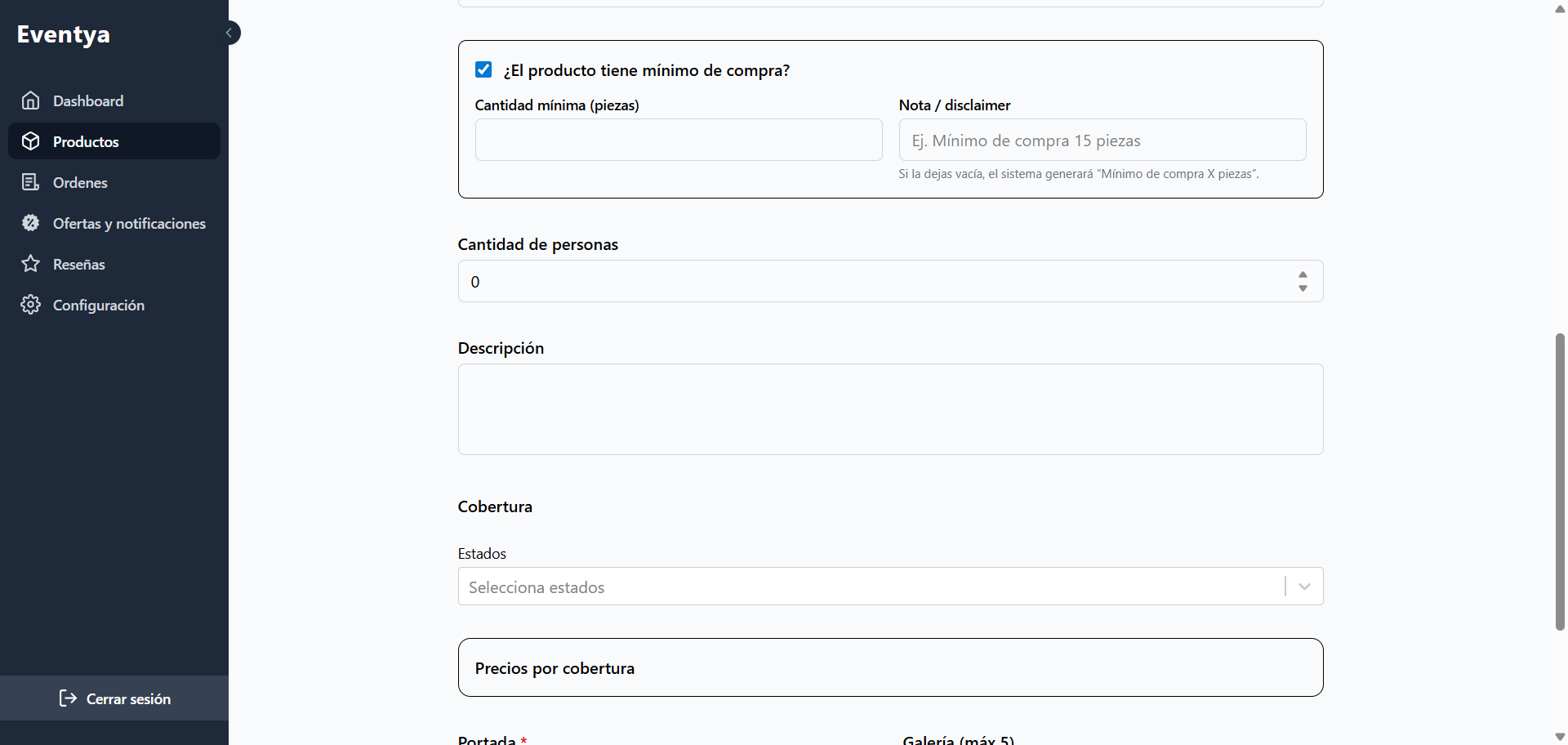The height and width of the screenshot is (745, 1568).
Task: Open Ordenes via its document icon
Action: [30, 181]
